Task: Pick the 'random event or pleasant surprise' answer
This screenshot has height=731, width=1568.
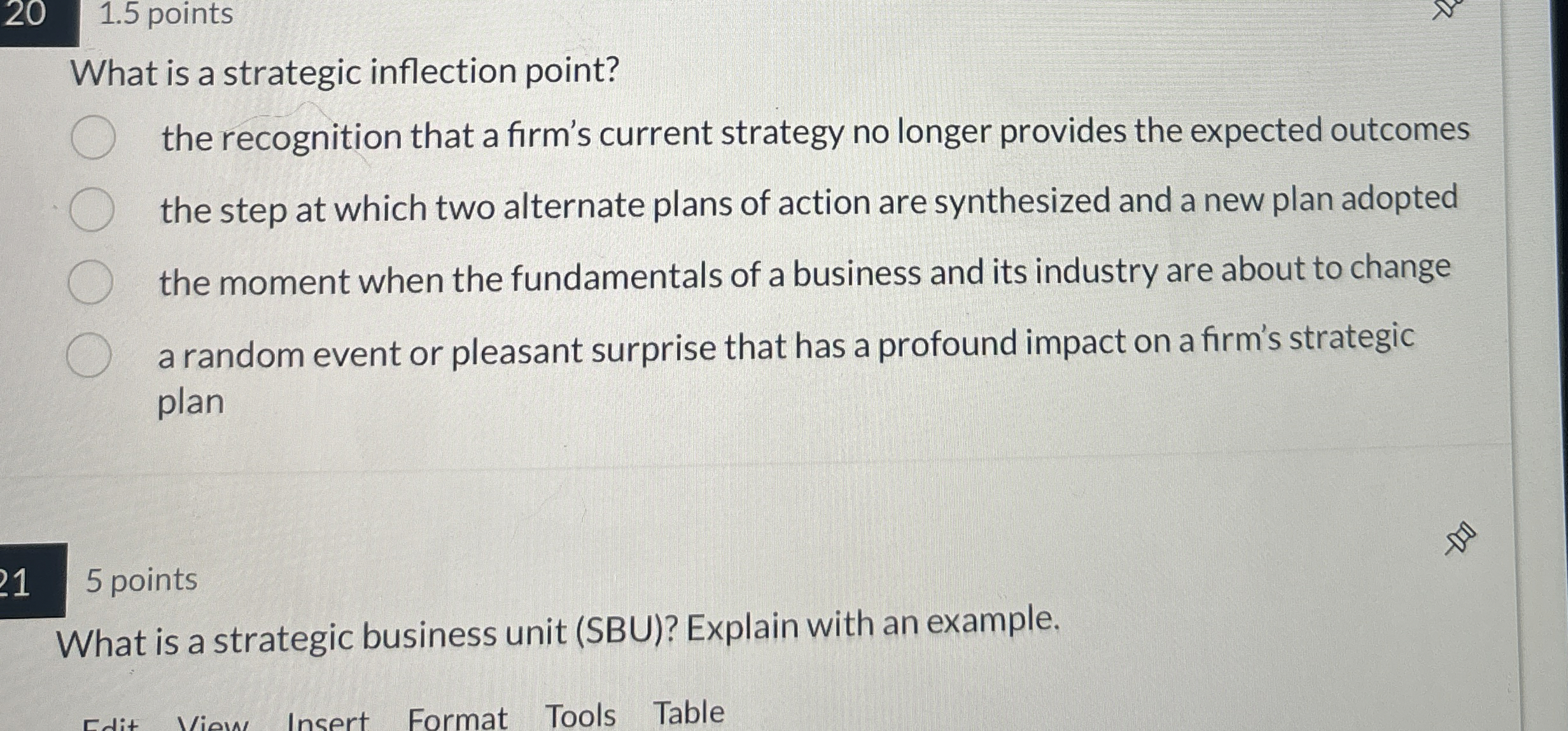Action: (x=89, y=353)
